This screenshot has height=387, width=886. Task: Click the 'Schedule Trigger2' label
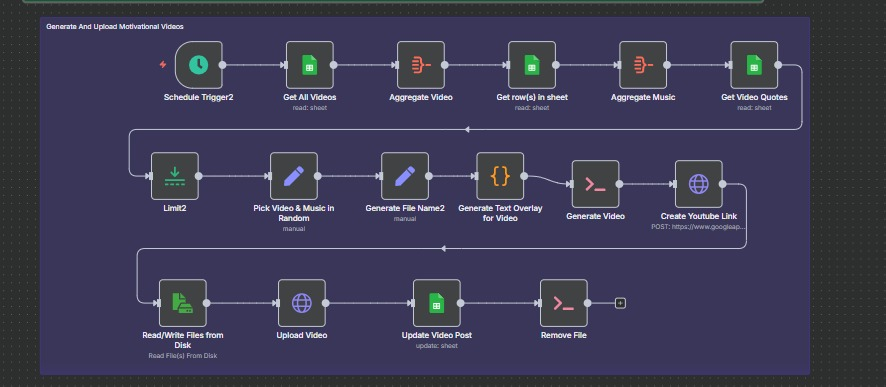198,97
